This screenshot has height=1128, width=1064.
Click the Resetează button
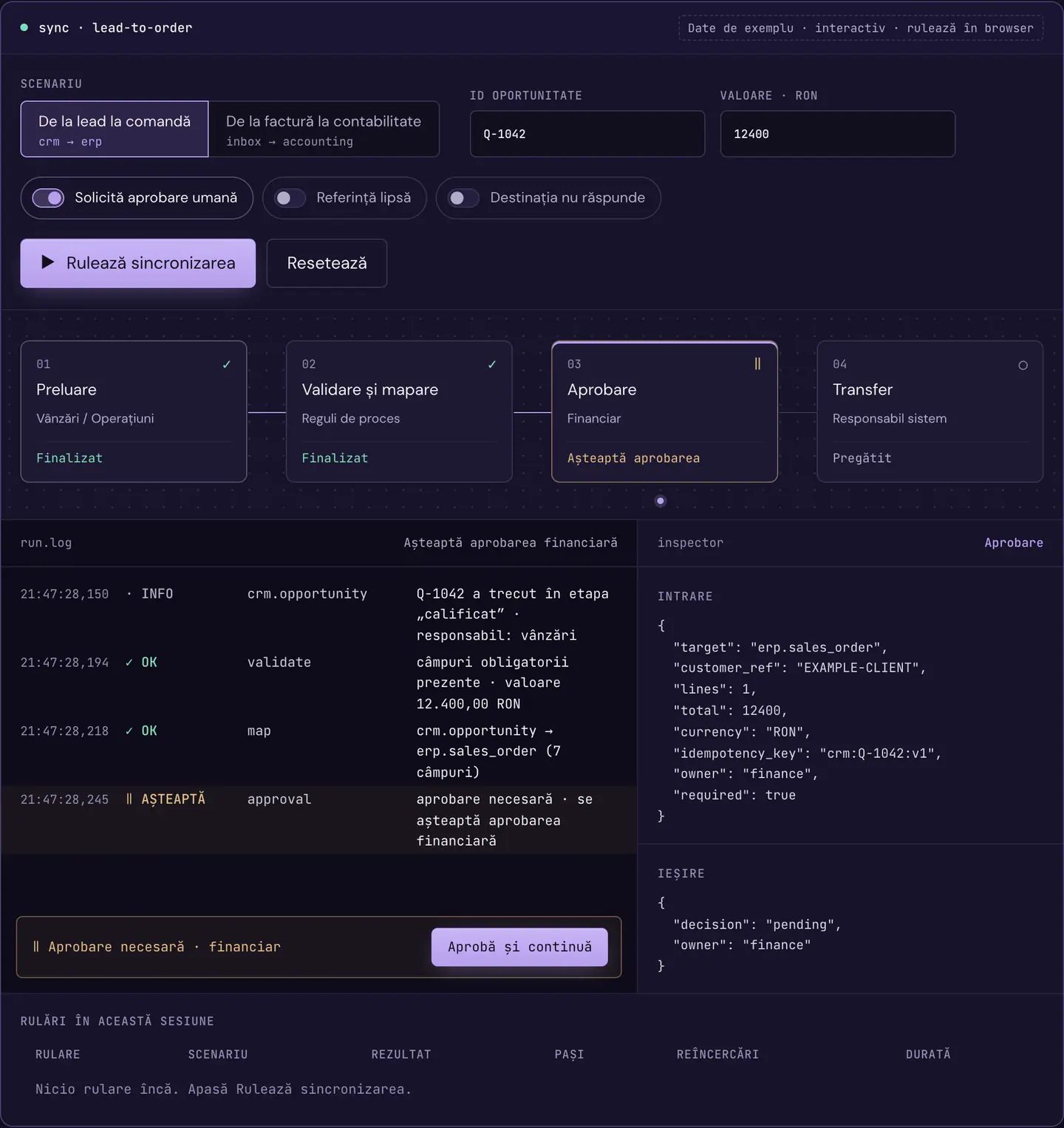[x=327, y=263]
